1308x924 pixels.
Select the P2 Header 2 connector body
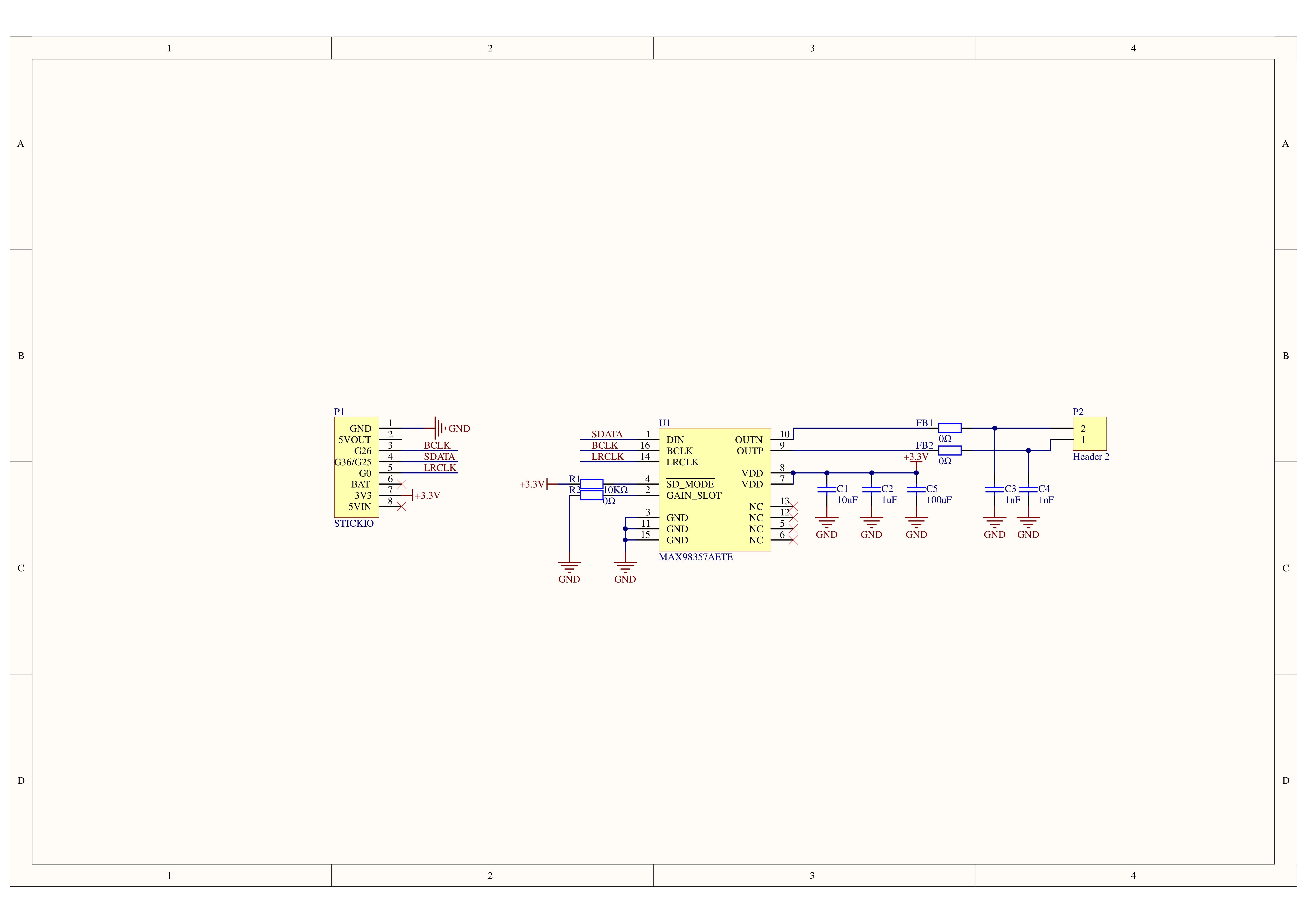pos(1090,434)
